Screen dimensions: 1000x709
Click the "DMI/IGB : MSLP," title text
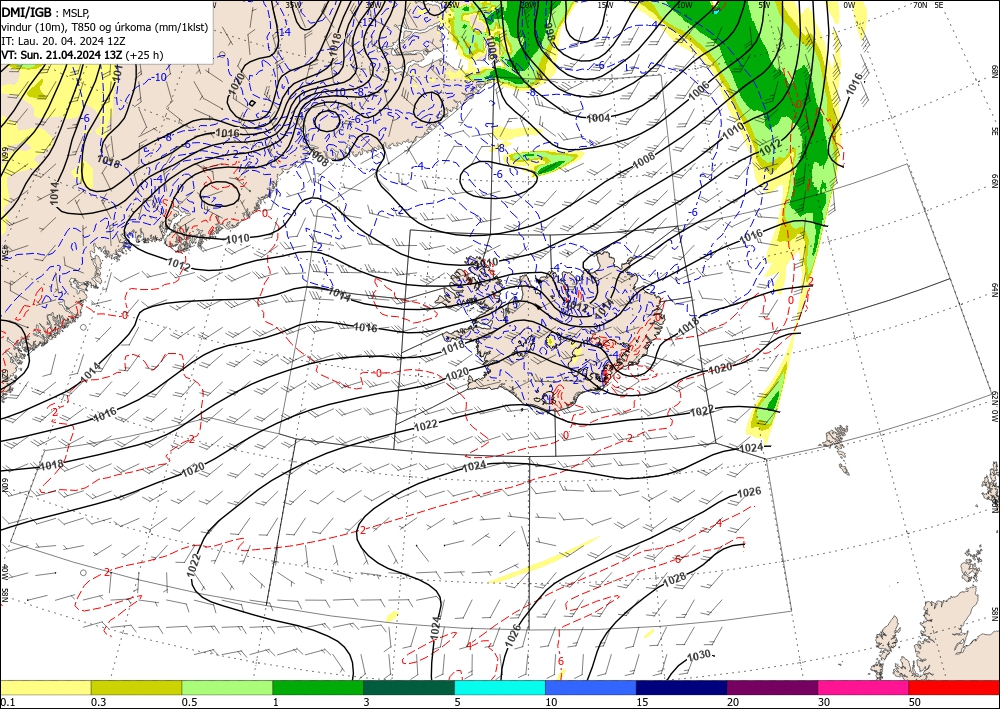tap(46, 11)
